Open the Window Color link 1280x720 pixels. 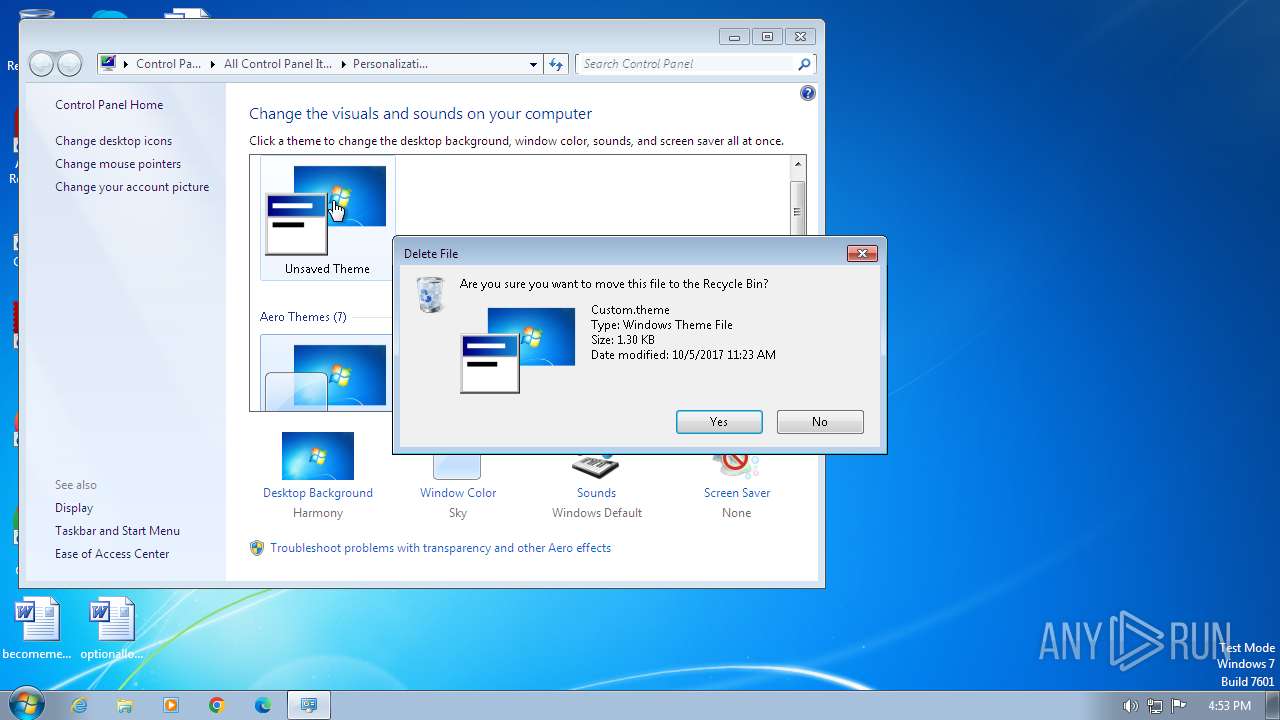pyautogui.click(x=458, y=493)
